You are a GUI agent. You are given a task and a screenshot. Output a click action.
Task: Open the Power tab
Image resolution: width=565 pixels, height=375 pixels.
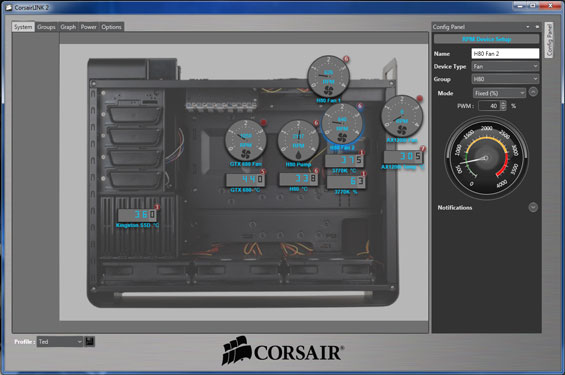[89, 27]
